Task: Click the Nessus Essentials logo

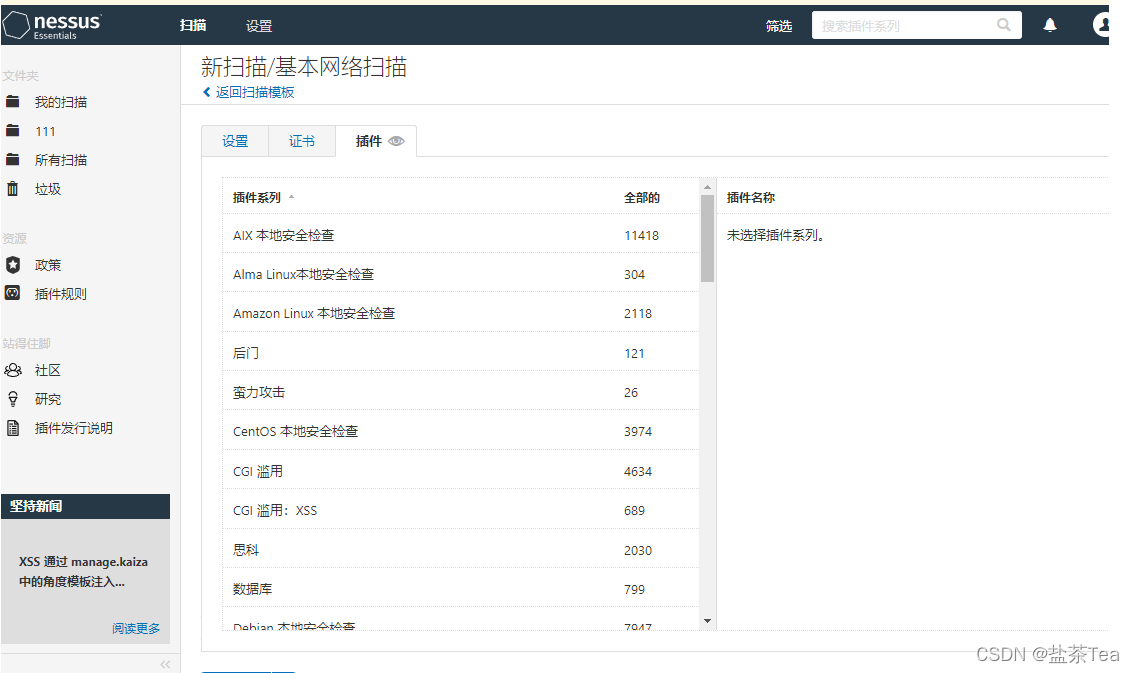Action: pyautogui.click(x=52, y=25)
